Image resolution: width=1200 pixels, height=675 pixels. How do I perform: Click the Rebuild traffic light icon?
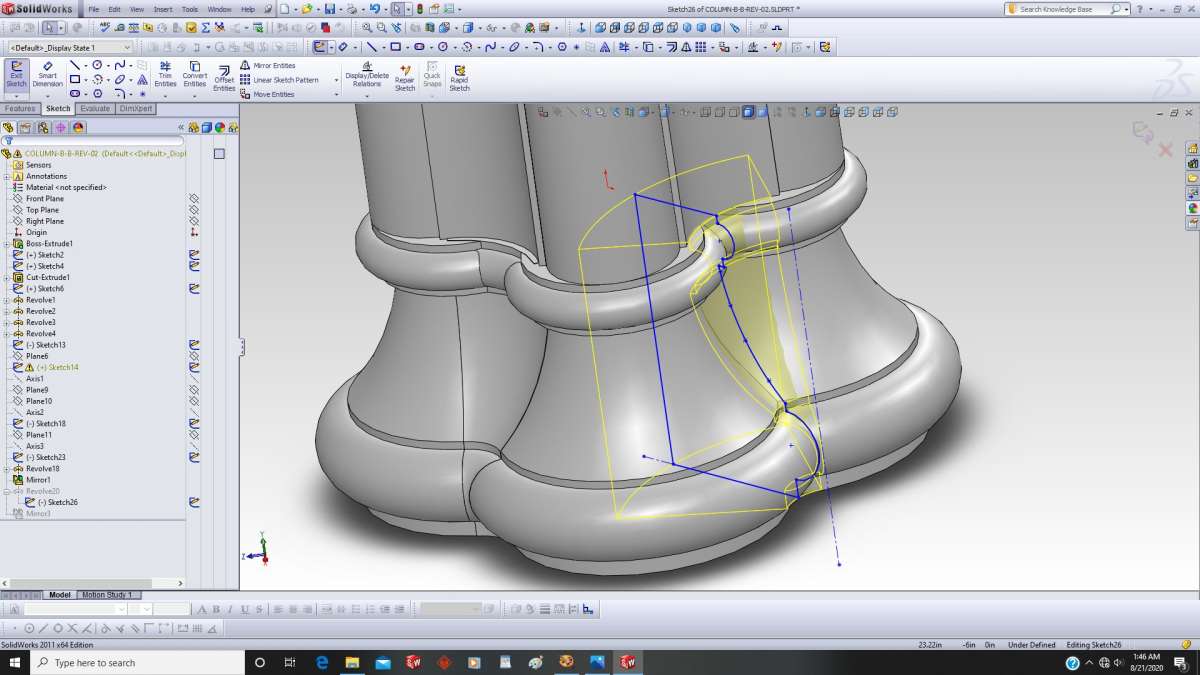420,9
